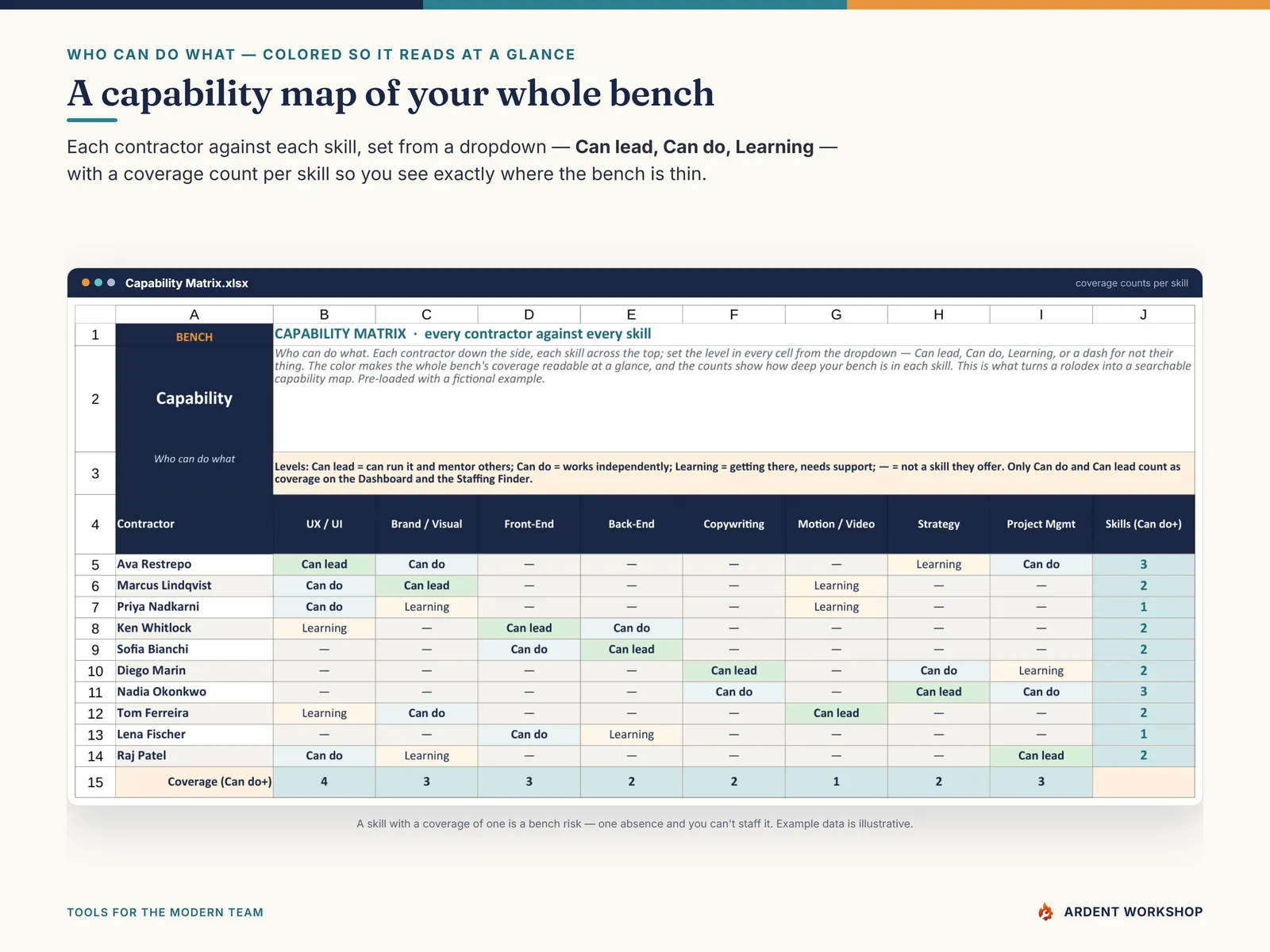
Task: Click the UX / UI coverage count 4
Action: tap(324, 782)
